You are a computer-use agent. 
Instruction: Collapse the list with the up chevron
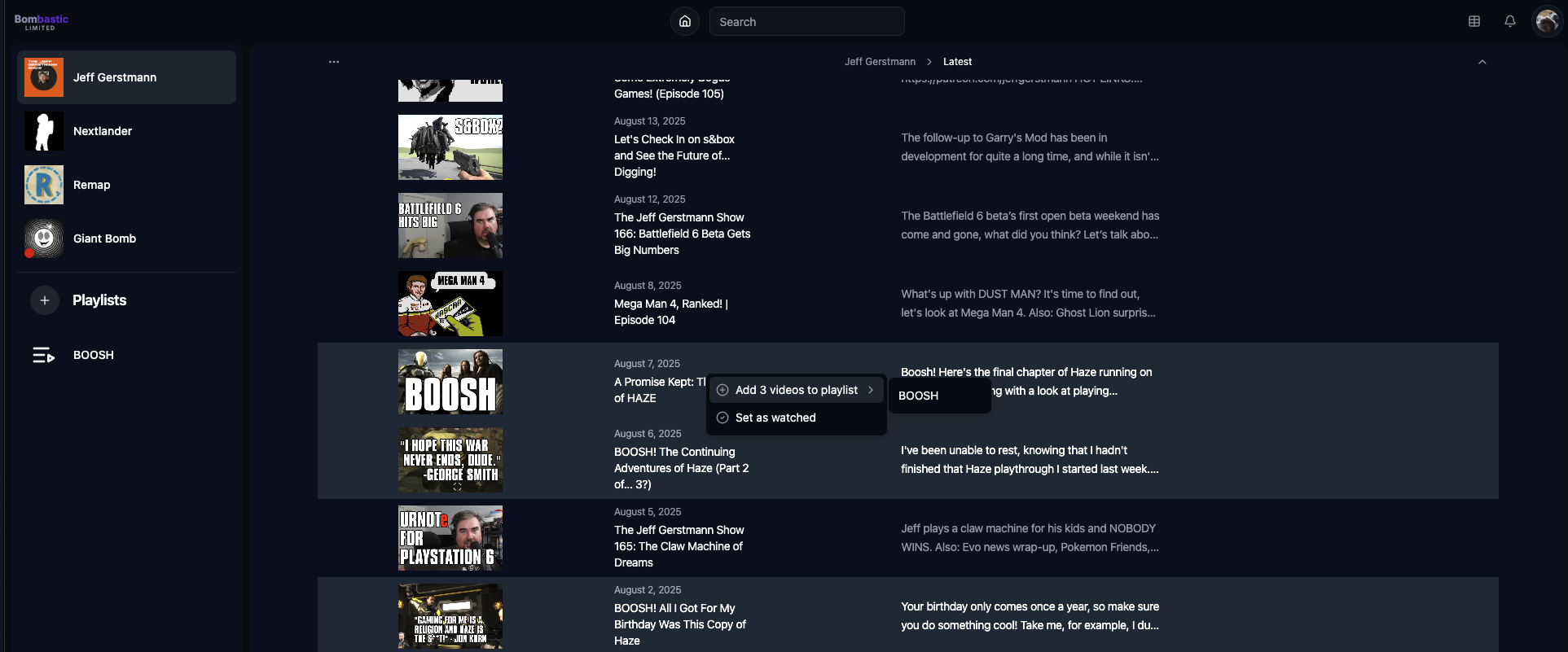tap(1482, 62)
